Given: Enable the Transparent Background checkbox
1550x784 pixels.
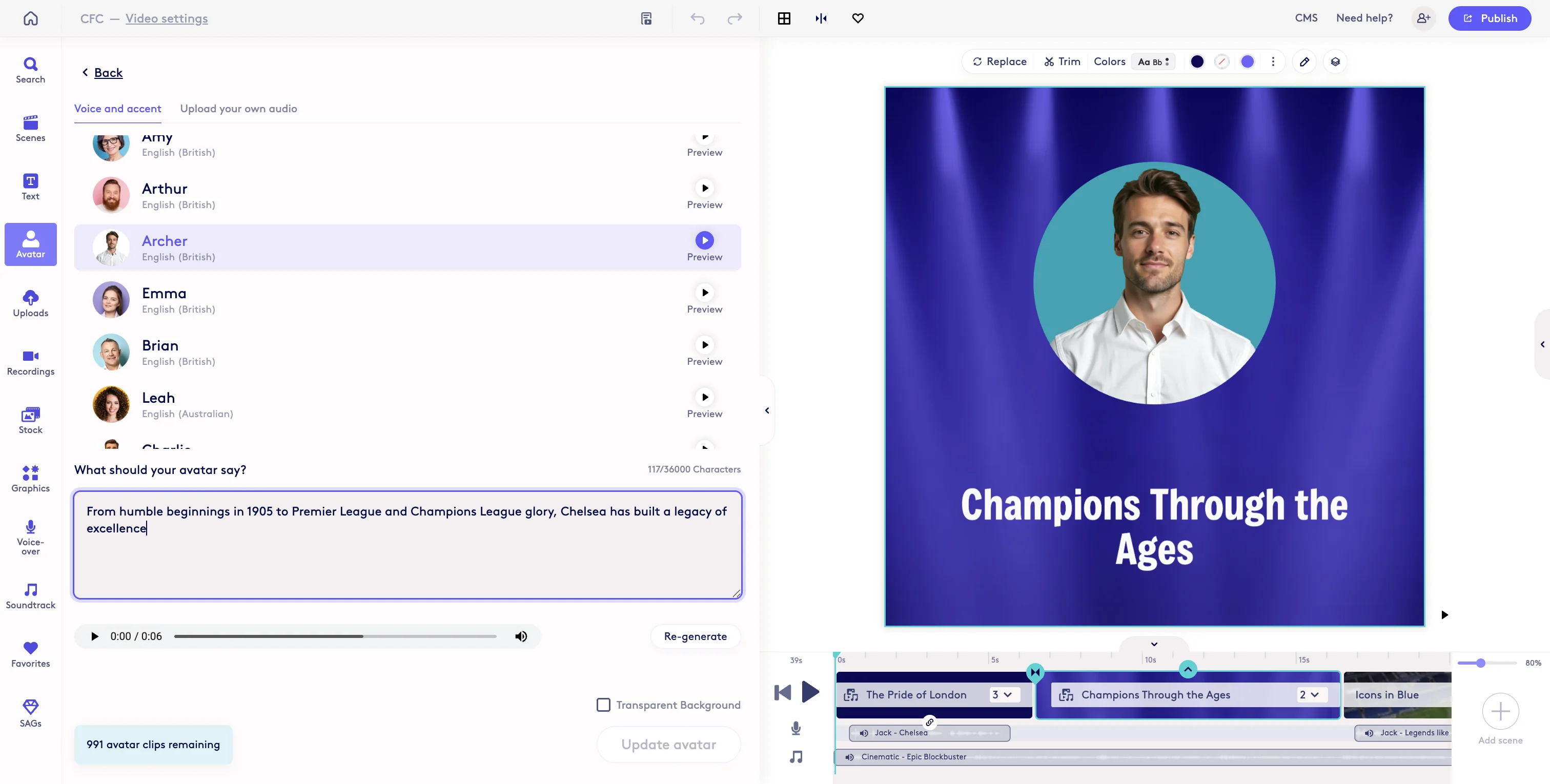Looking at the screenshot, I should (x=603, y=705).
